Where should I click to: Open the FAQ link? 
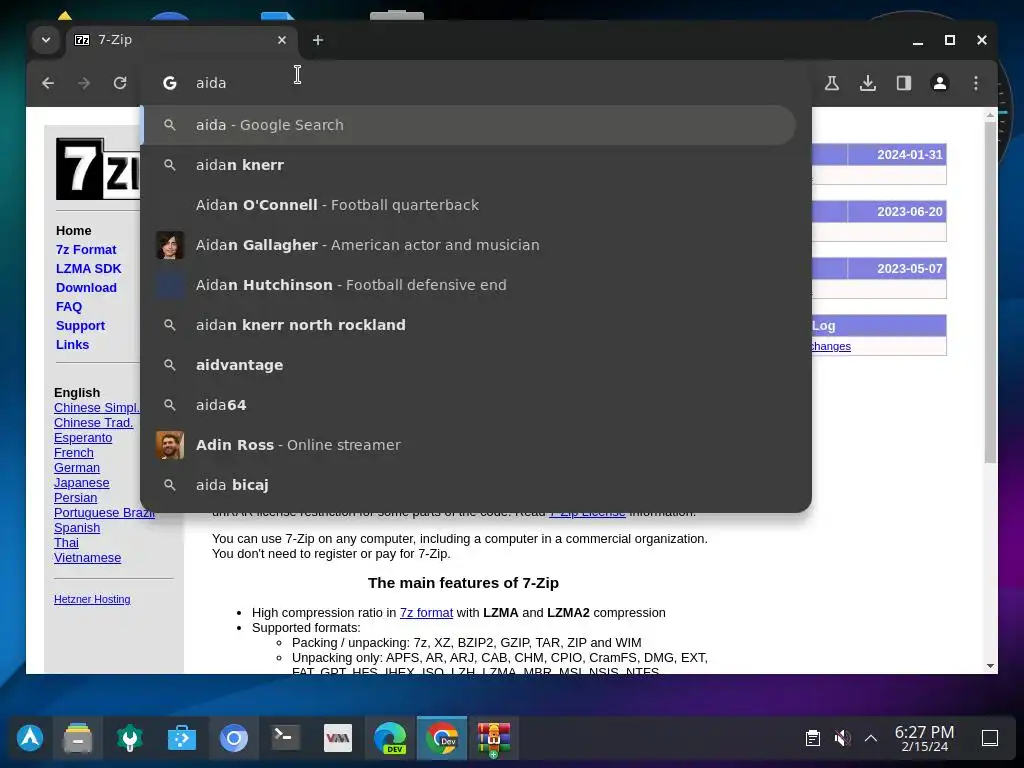69,306
